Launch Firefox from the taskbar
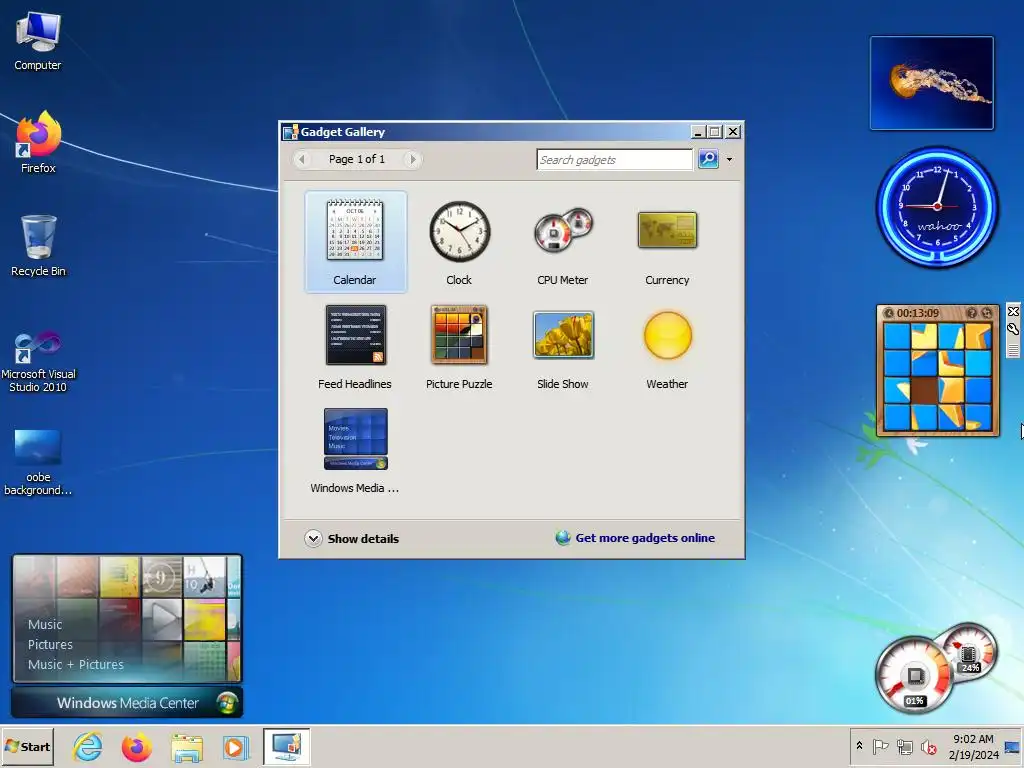This screenshot has width=1024, height=768. pyautogui.click(x=136, y=746)
